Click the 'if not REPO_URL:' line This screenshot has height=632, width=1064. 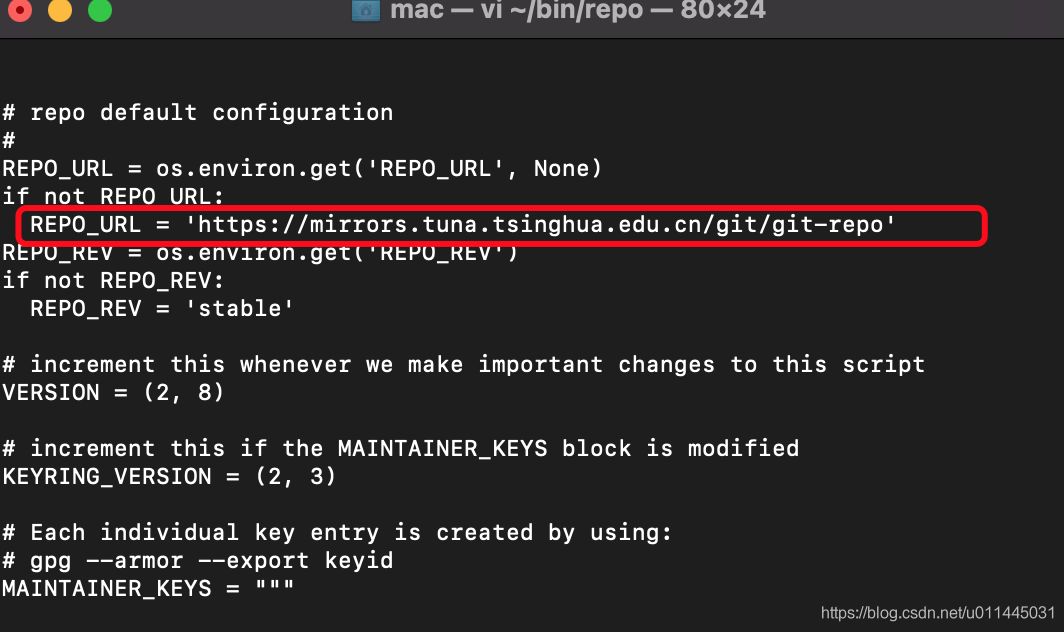point(113,197)
